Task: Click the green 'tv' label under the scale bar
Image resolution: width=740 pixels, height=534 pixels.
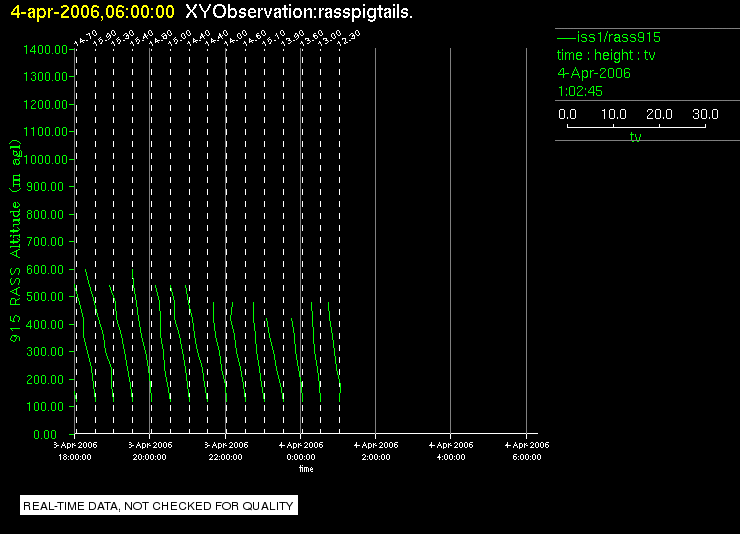Action: (x=635, y=137)
